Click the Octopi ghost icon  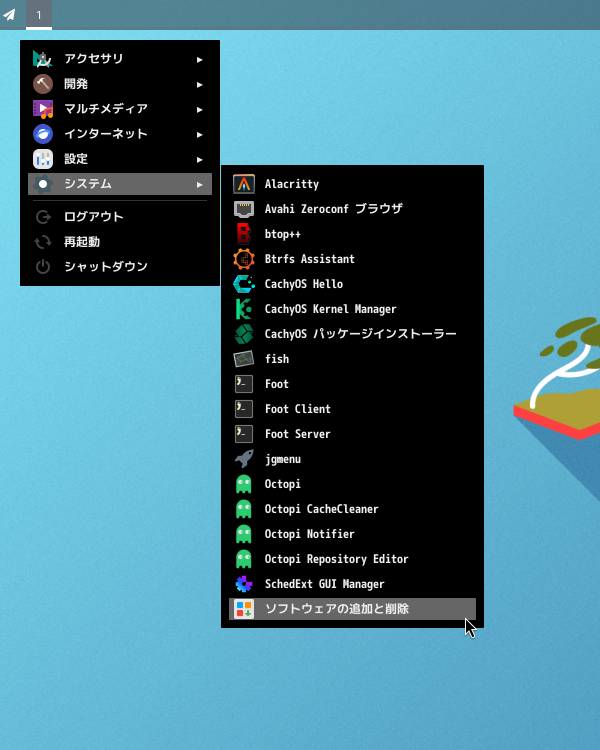point(244,484)
